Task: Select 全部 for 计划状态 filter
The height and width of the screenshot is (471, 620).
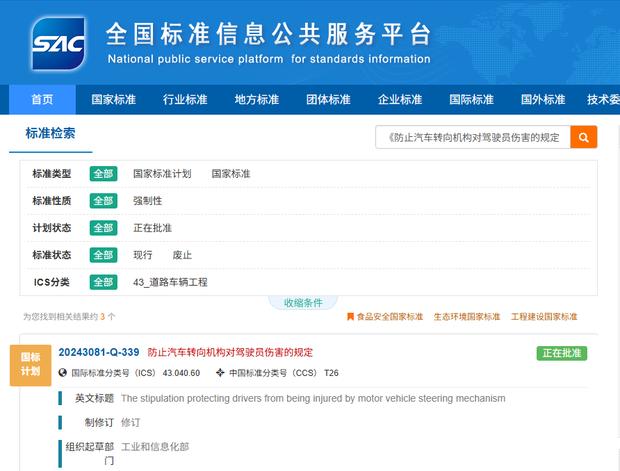Action: (x=104, y=228)
